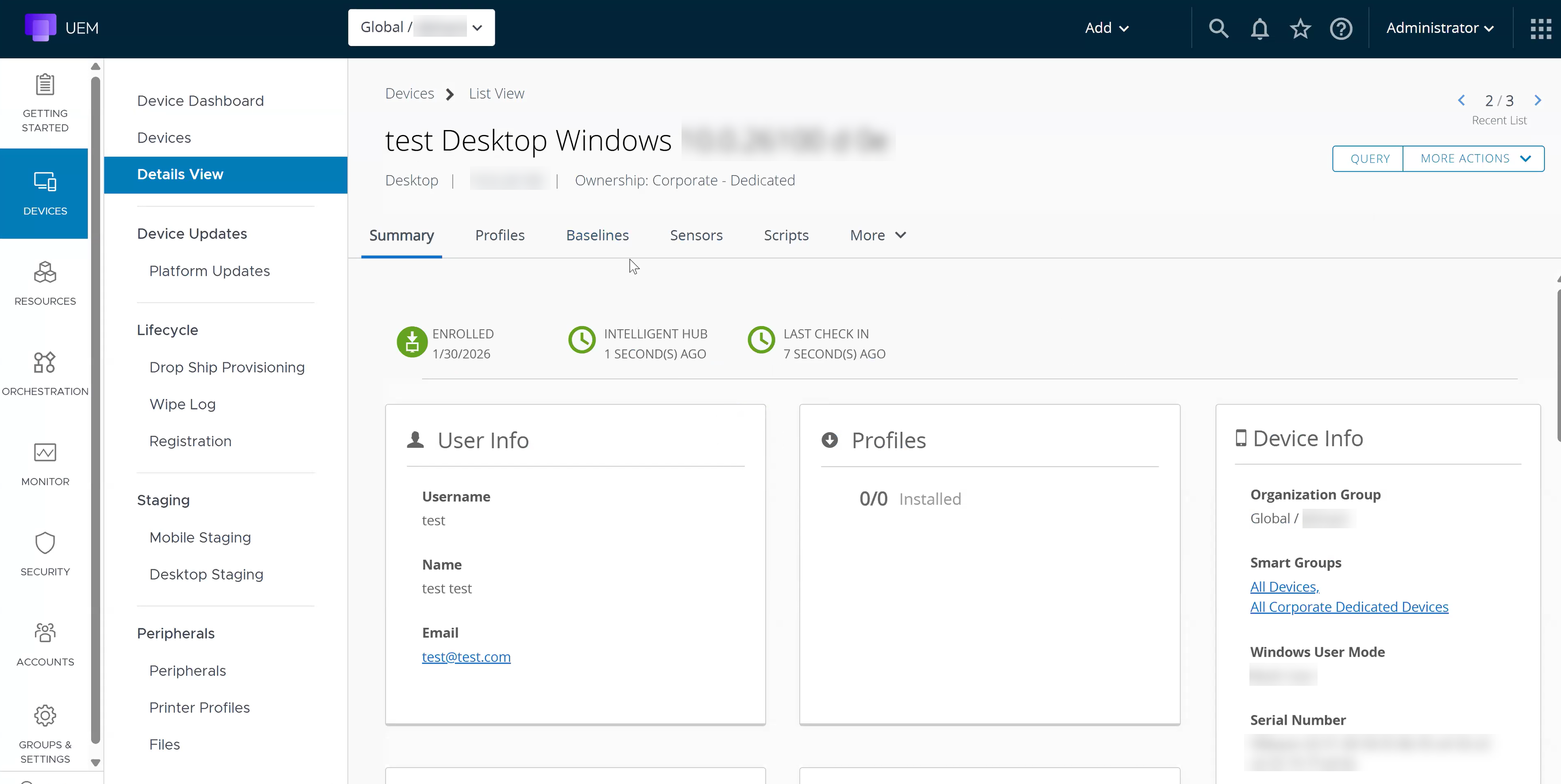Image resolution: width=1561 pixels, height=784 pixels.
Task: Expand the Add dropdown menu
Action: 1106,28
